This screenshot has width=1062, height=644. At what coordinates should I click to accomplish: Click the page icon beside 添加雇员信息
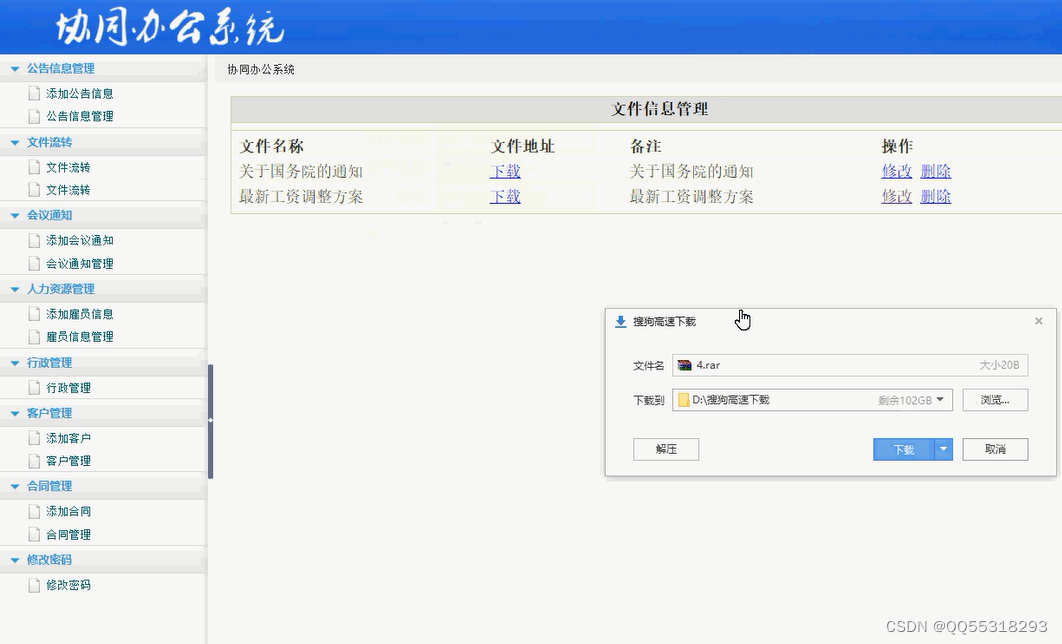[35, 314]
